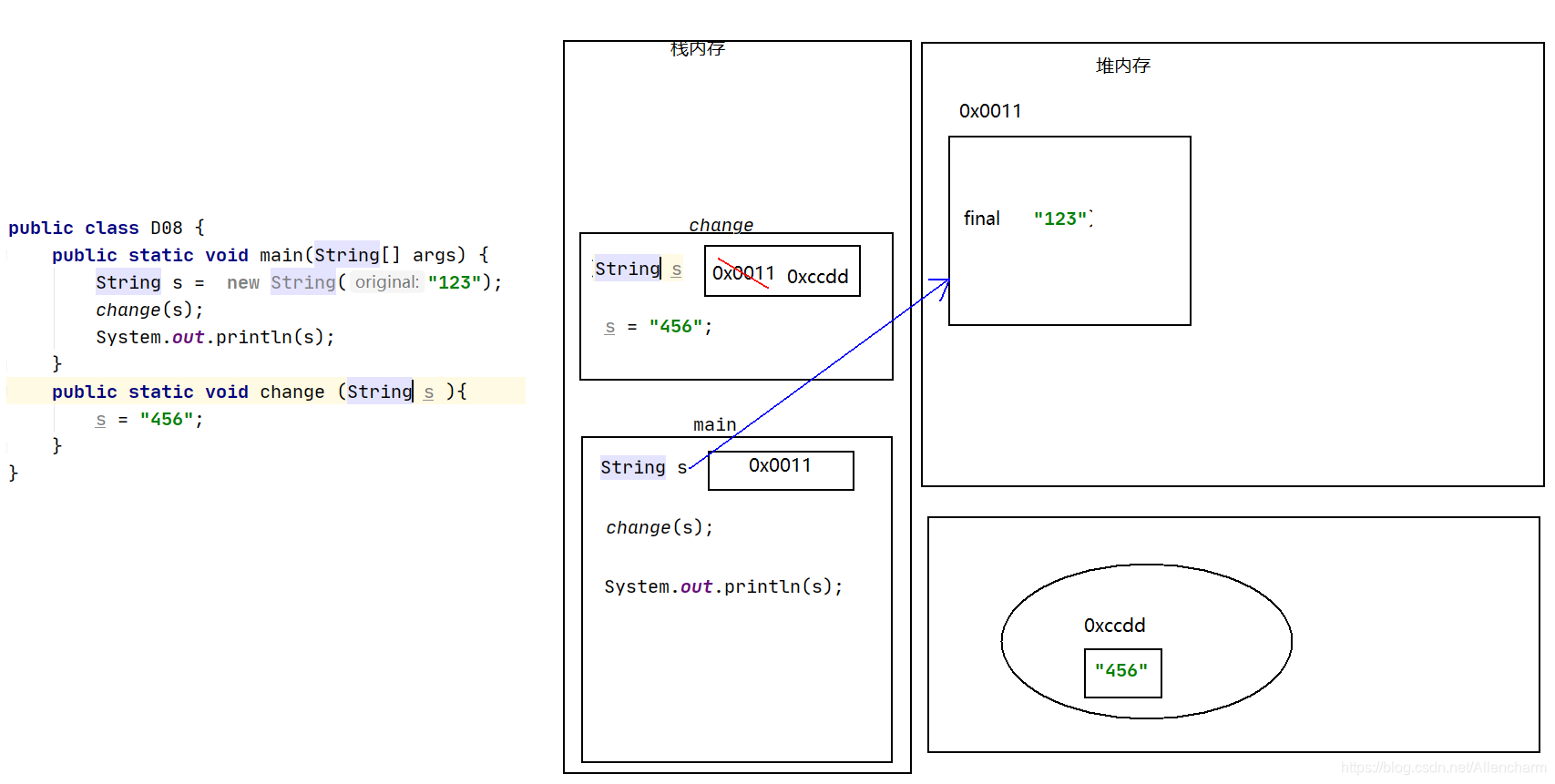1555x784 pixels.
Task: Click the 0x0011 address label in heap
Action: [990, 111]
